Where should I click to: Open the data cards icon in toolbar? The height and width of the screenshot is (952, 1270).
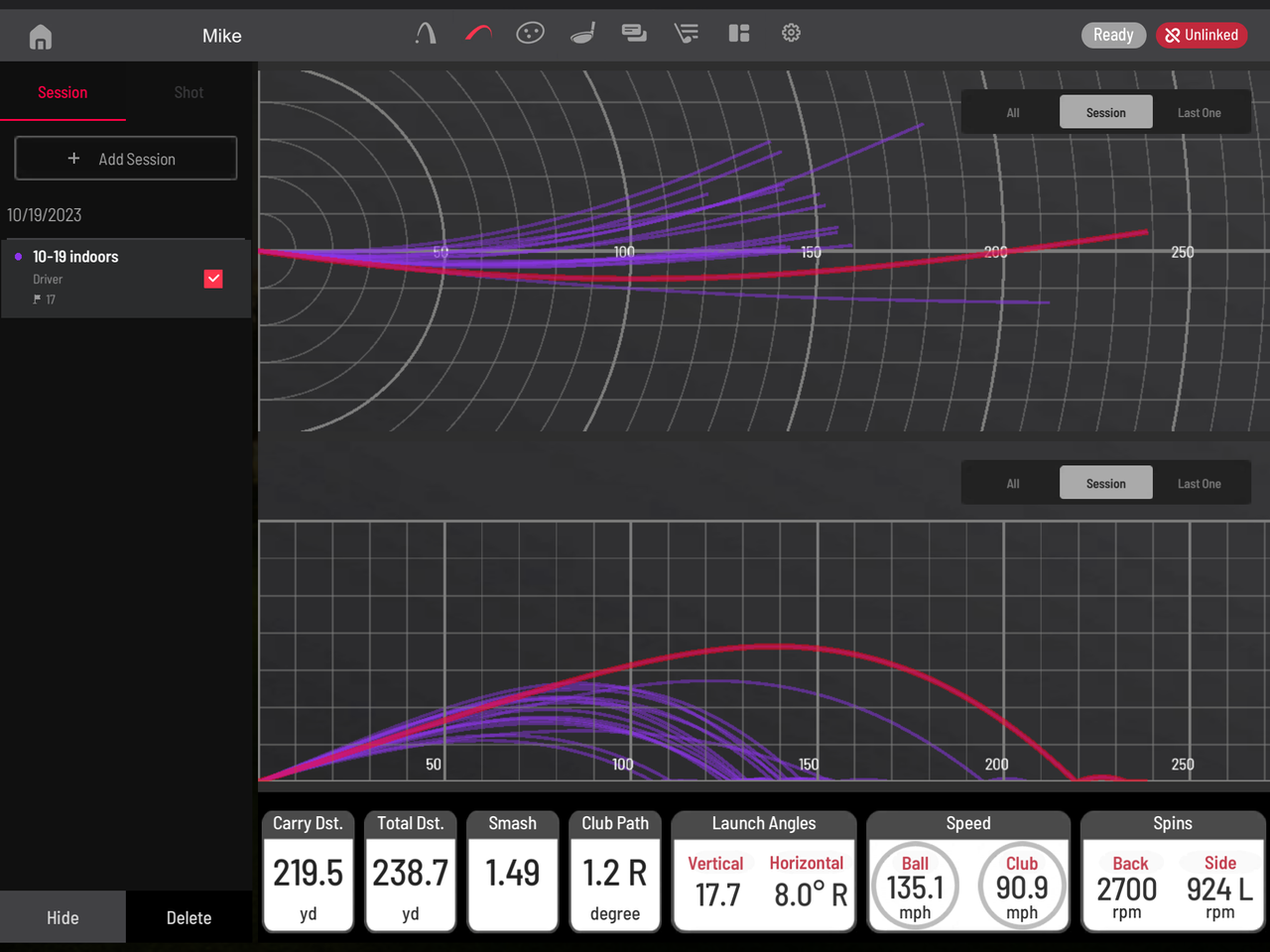[634, 34]
